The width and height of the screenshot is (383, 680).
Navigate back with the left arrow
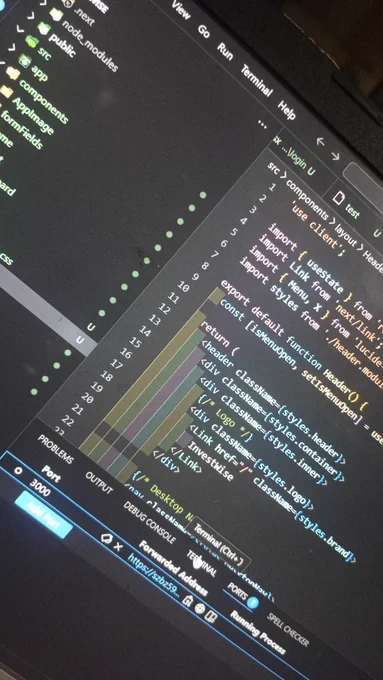pos(321,141)
